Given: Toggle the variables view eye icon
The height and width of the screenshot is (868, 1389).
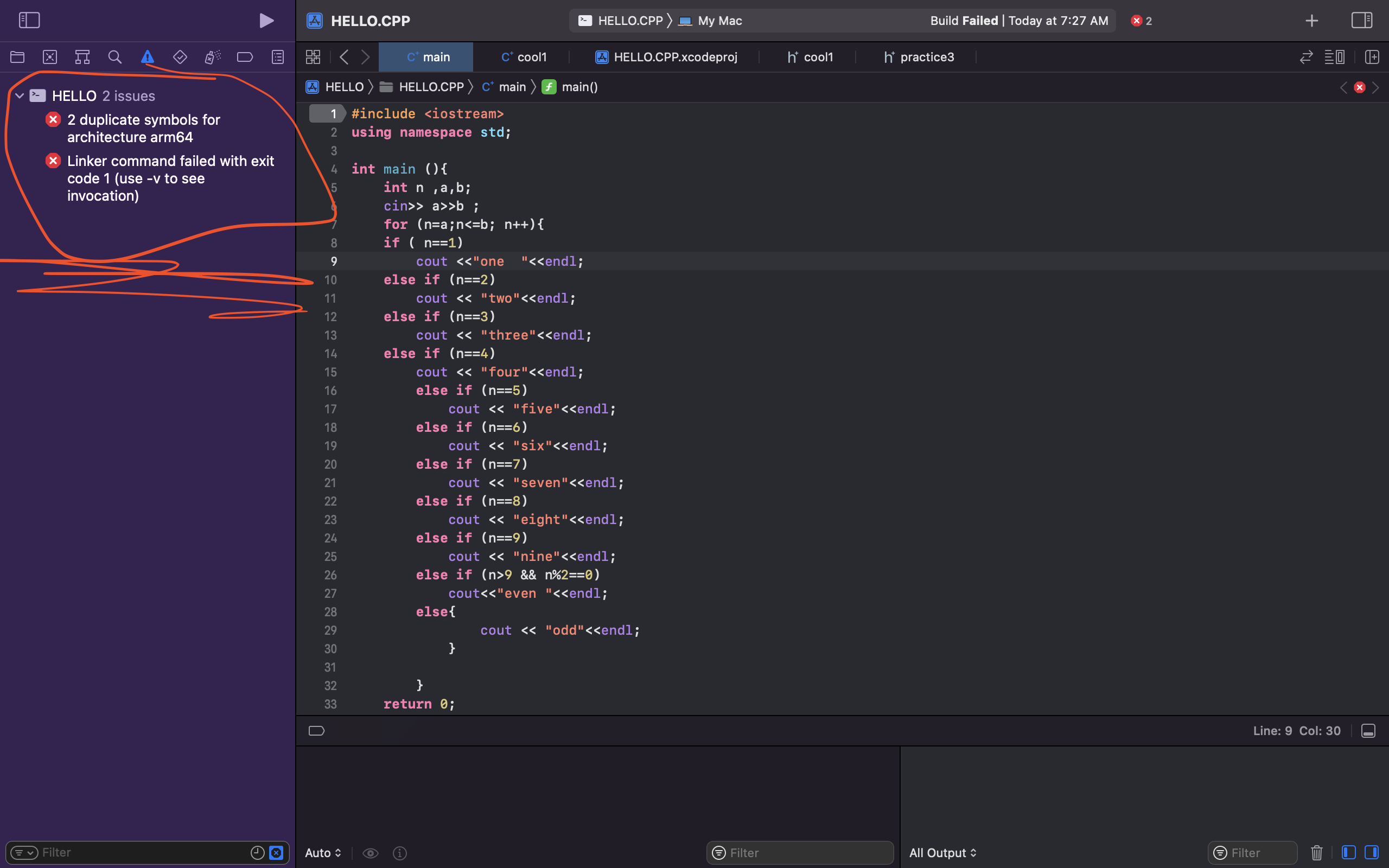Looking at the screenshot, I should pos(370,852).
